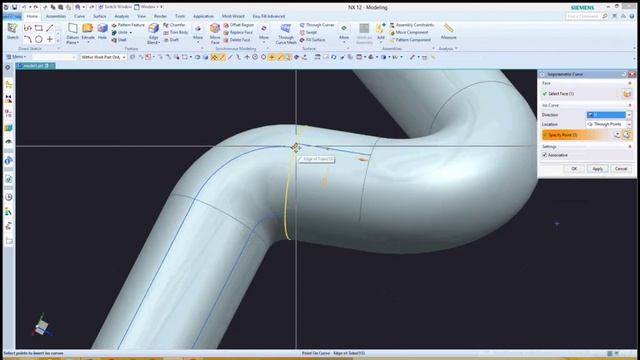Click the Save icon in quick access toolbar
The width and height of the screenshot is (640, 360).
15,7
